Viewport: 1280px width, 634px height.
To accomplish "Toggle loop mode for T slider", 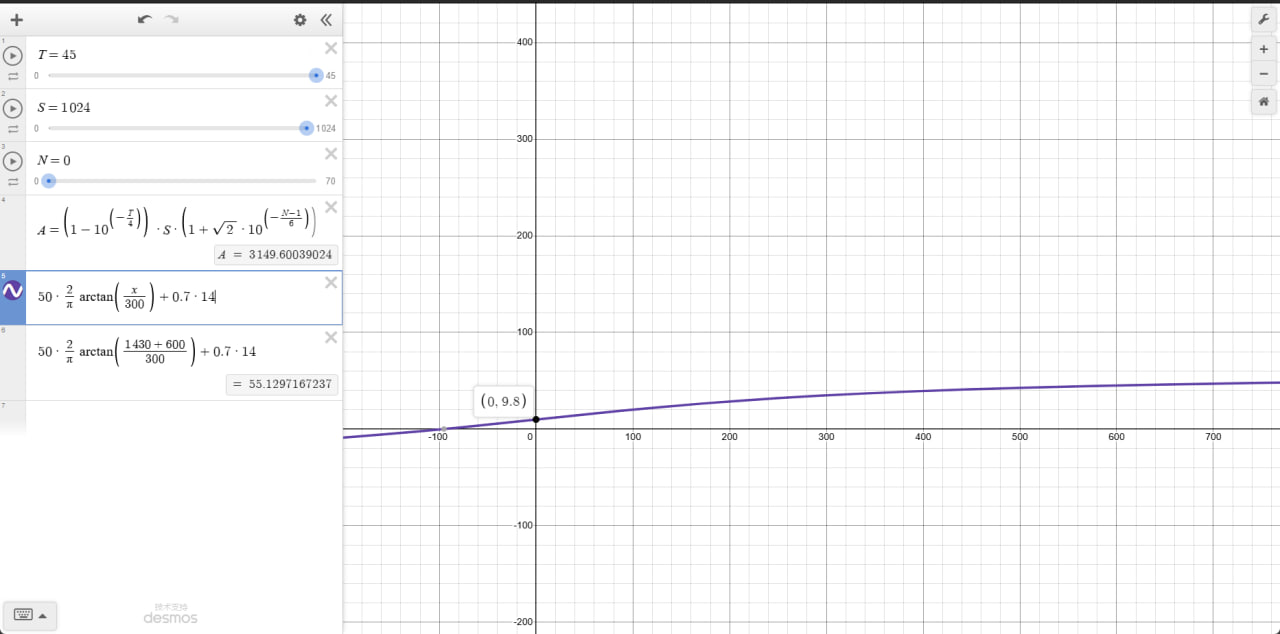I will (x=13, y=76).
